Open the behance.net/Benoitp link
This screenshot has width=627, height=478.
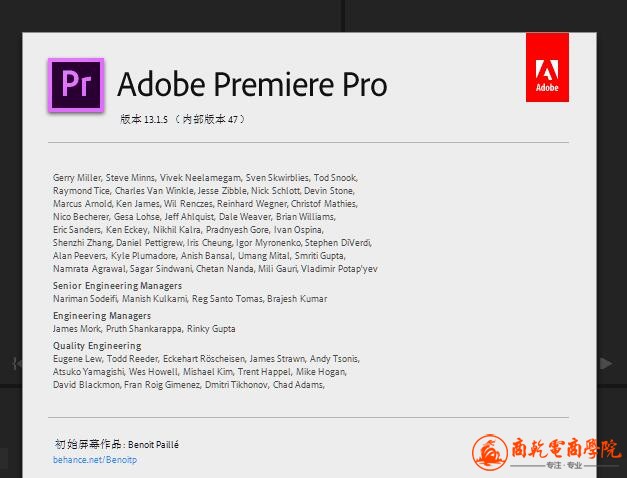tap(94, 460)
